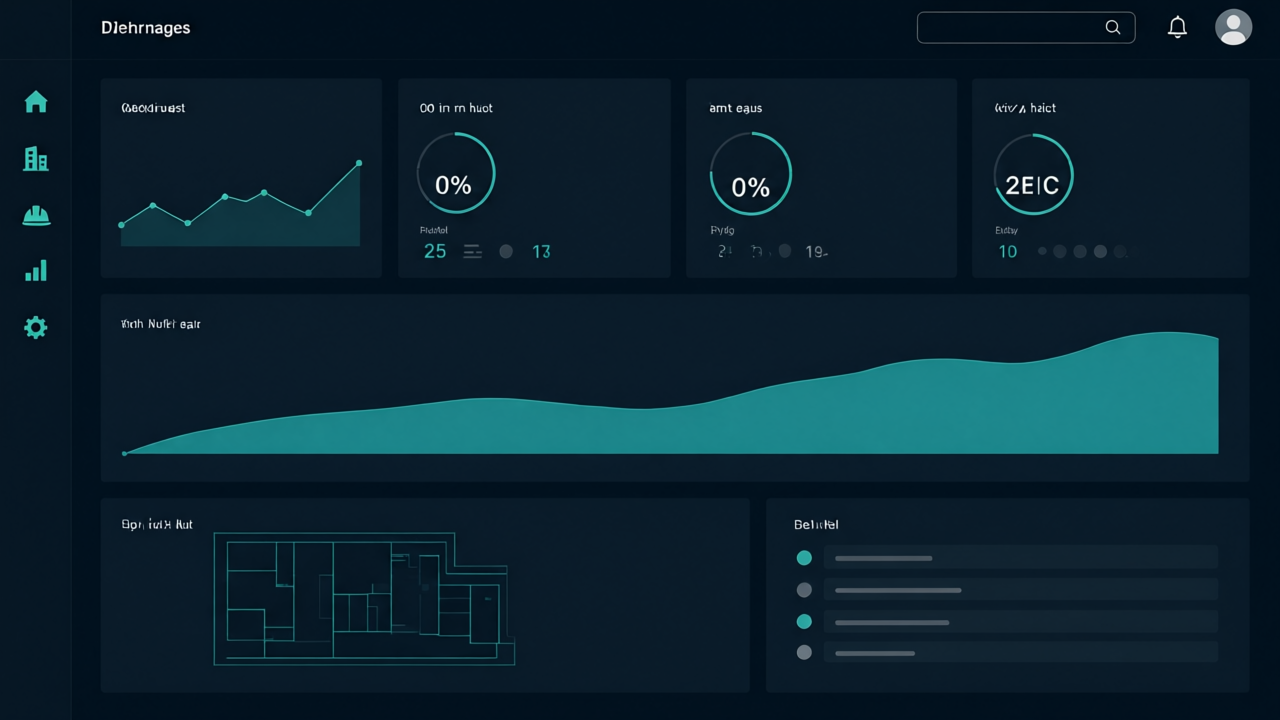Click the large teal area chart
1280x720 pixels.
(671, 393)
